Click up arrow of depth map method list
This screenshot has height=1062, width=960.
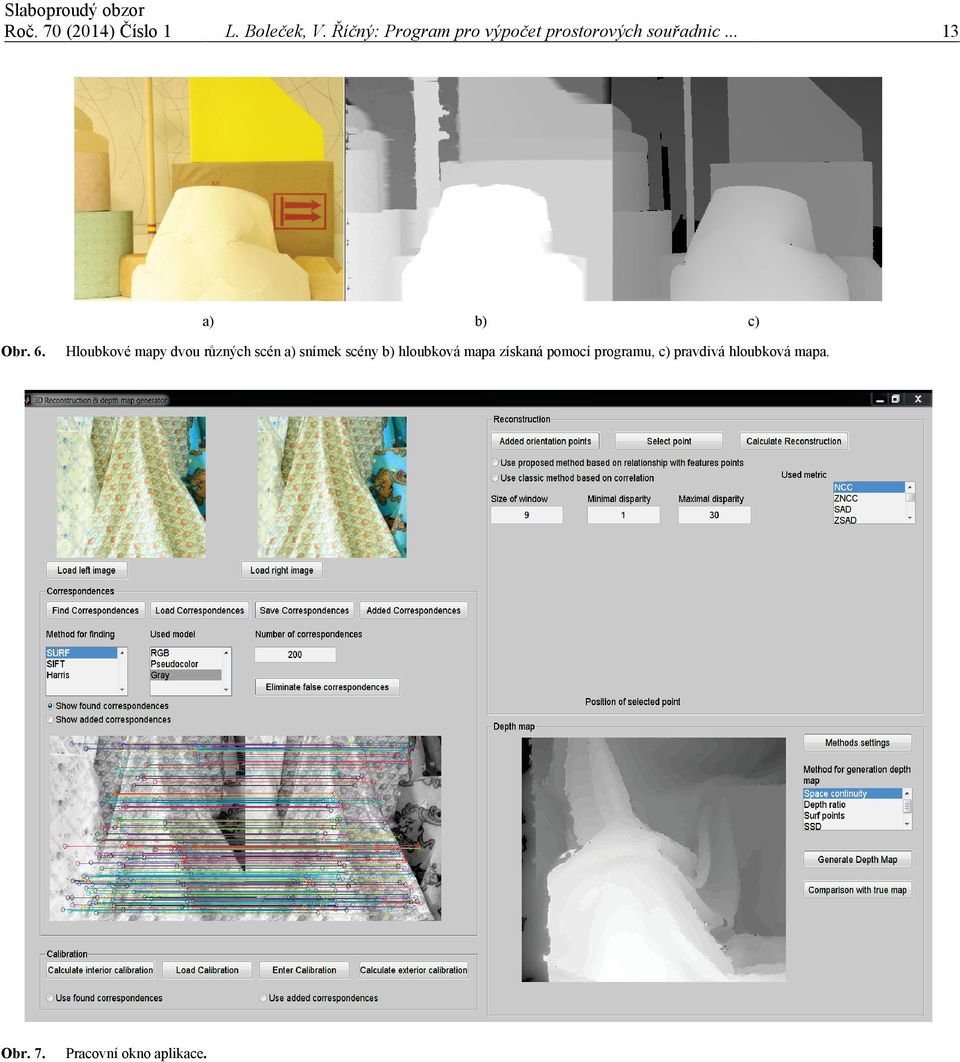point(907,793)
